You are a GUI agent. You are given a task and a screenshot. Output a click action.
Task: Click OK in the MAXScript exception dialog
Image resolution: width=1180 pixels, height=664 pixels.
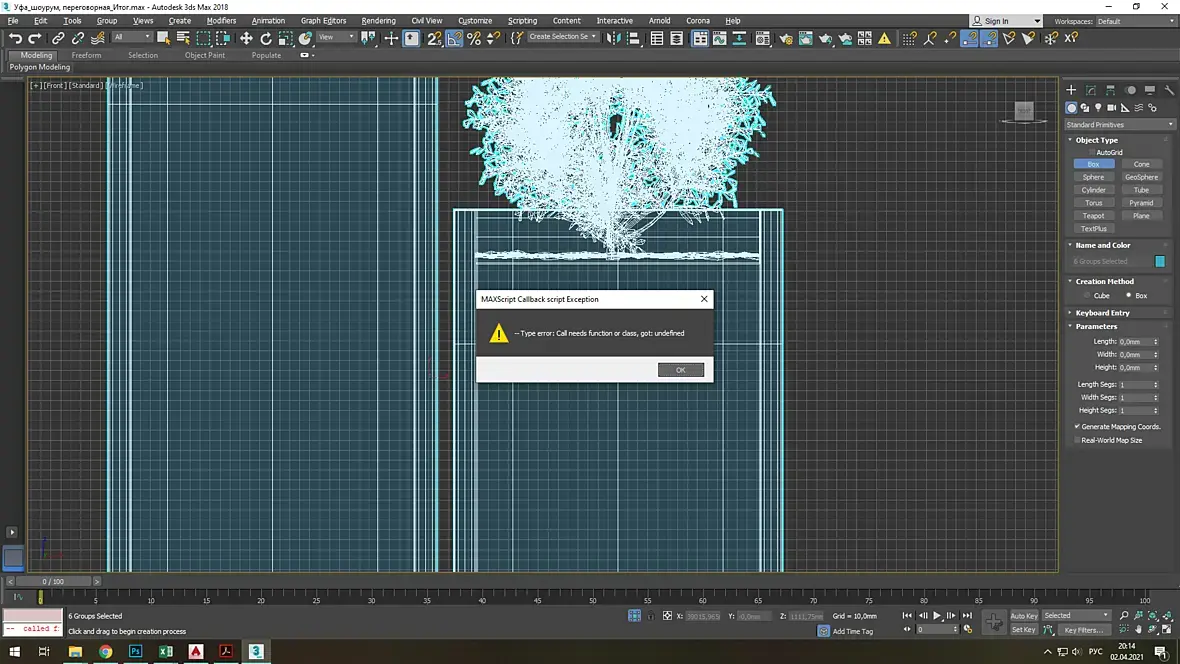[680, 370]
